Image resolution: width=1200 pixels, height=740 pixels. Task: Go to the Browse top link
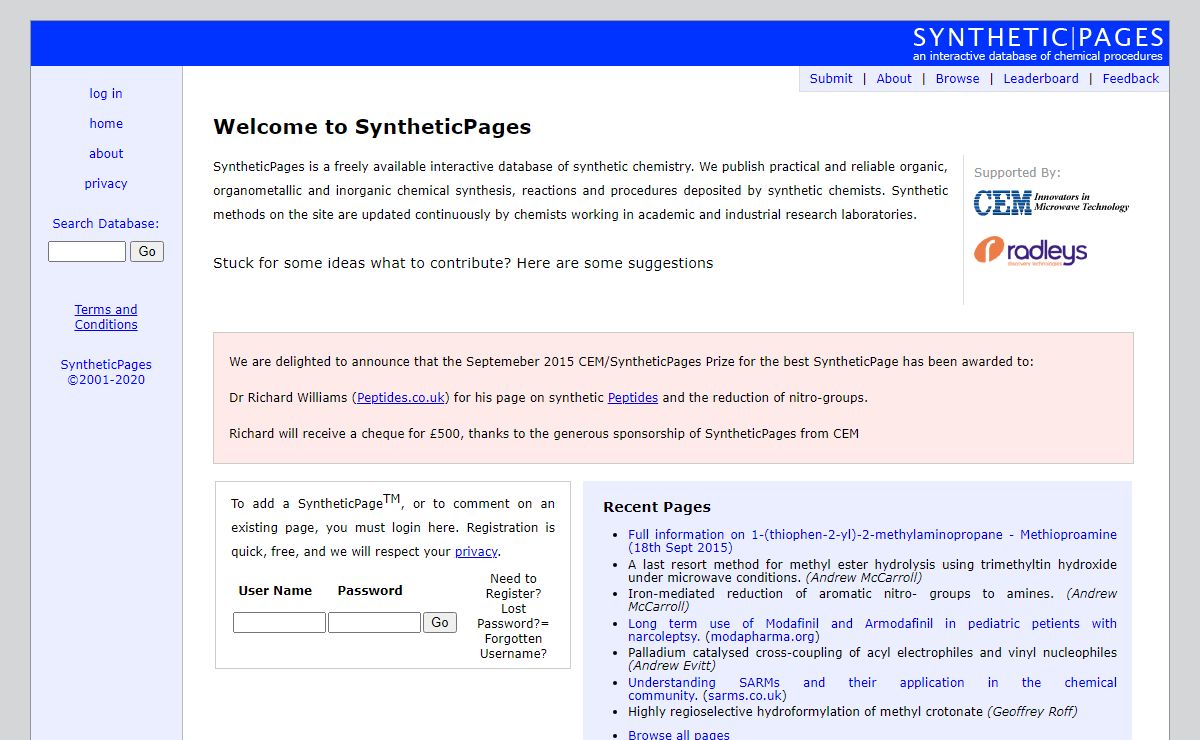click(x=957, y=78)
